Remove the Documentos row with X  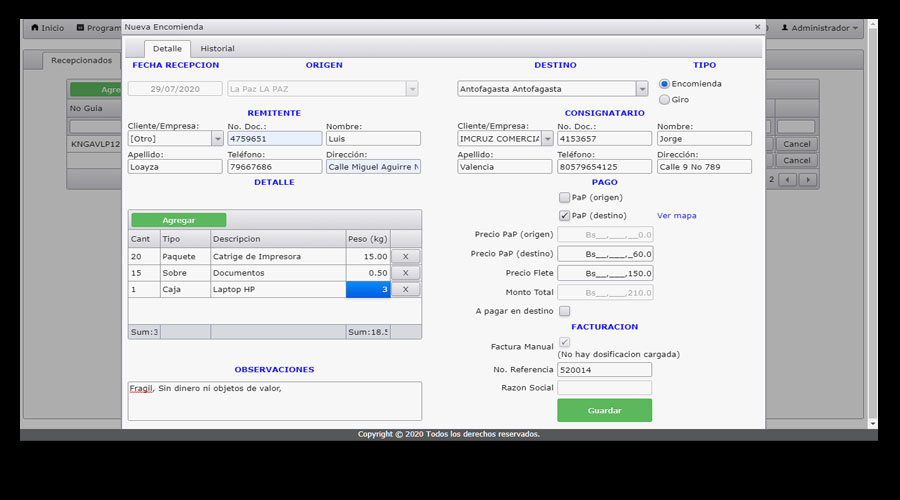click(x=405, y=273)
